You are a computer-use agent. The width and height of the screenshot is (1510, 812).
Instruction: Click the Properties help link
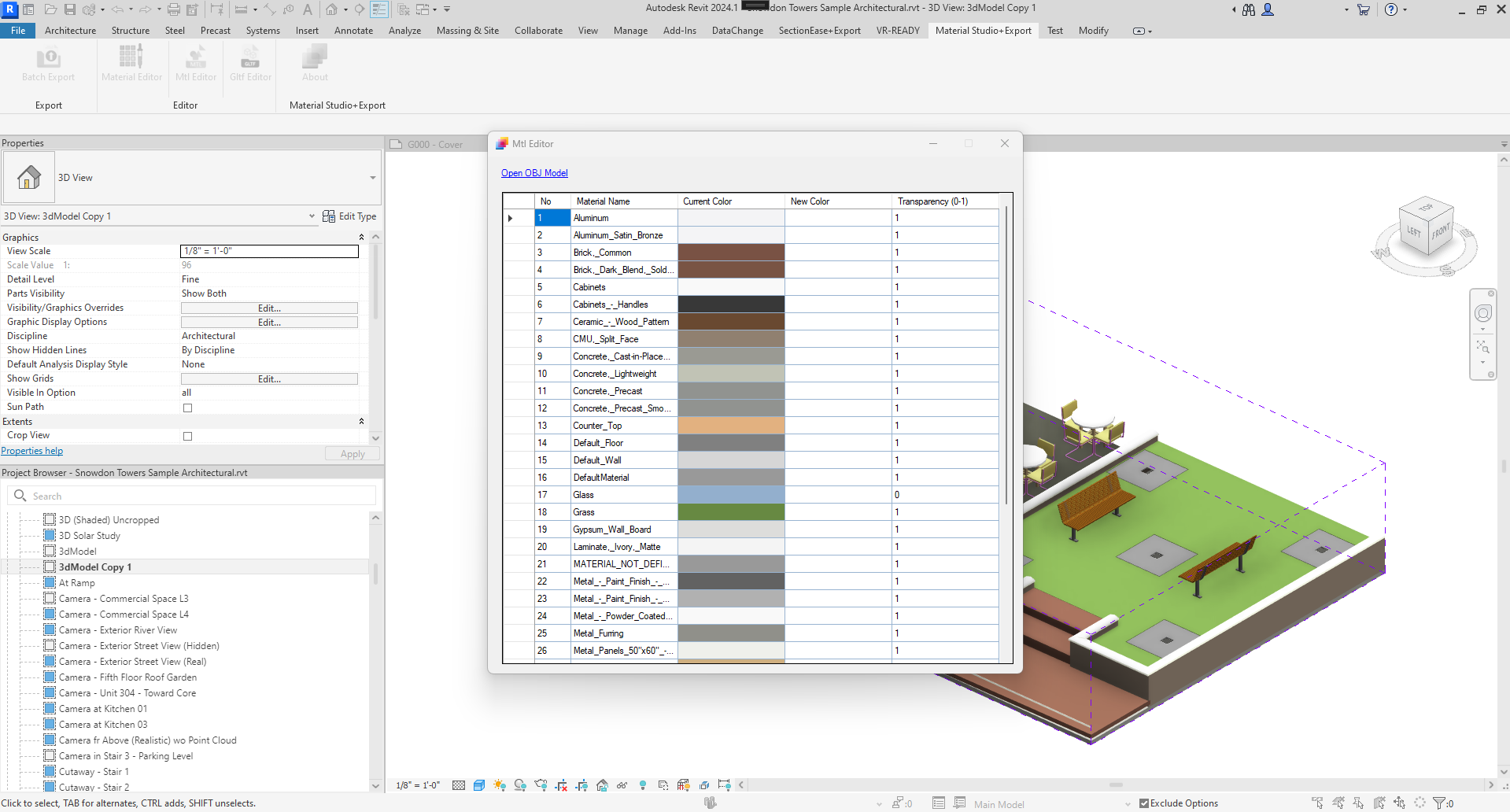pos(32,451)
